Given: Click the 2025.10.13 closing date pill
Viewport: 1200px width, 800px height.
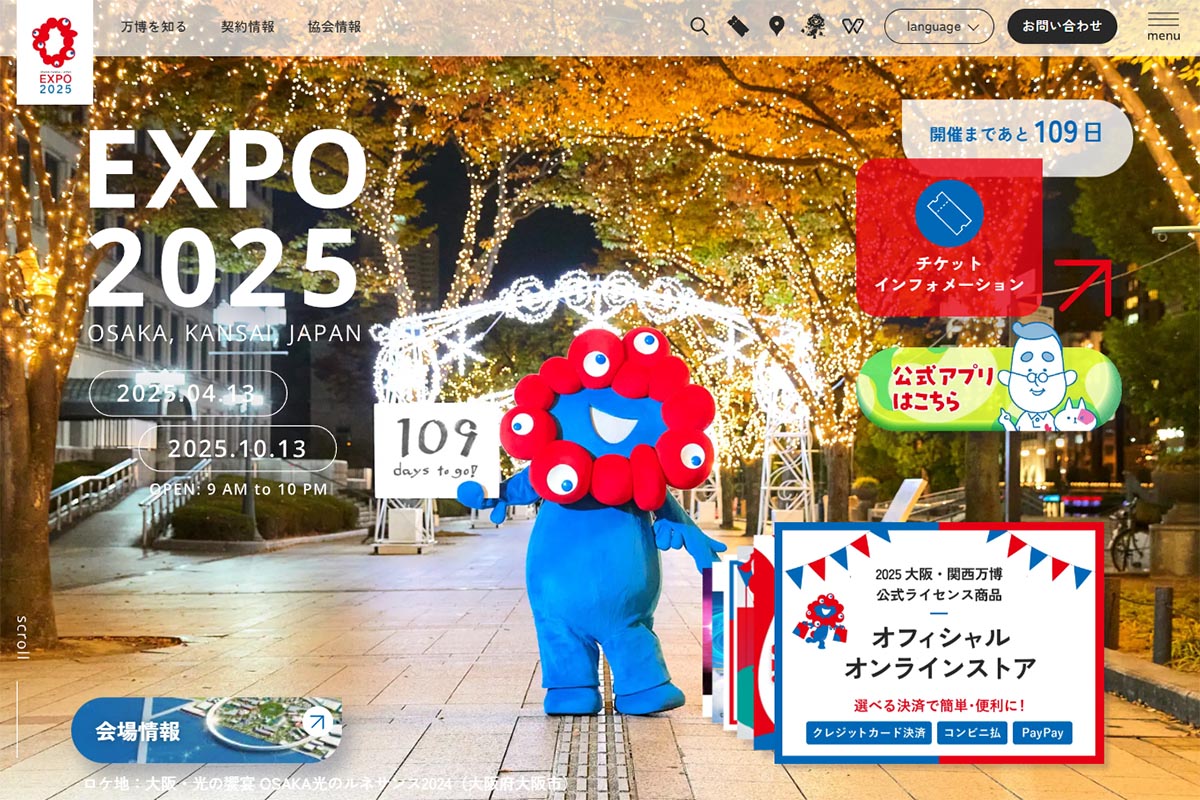Looking at the screenshot, I should click(237, 448).
